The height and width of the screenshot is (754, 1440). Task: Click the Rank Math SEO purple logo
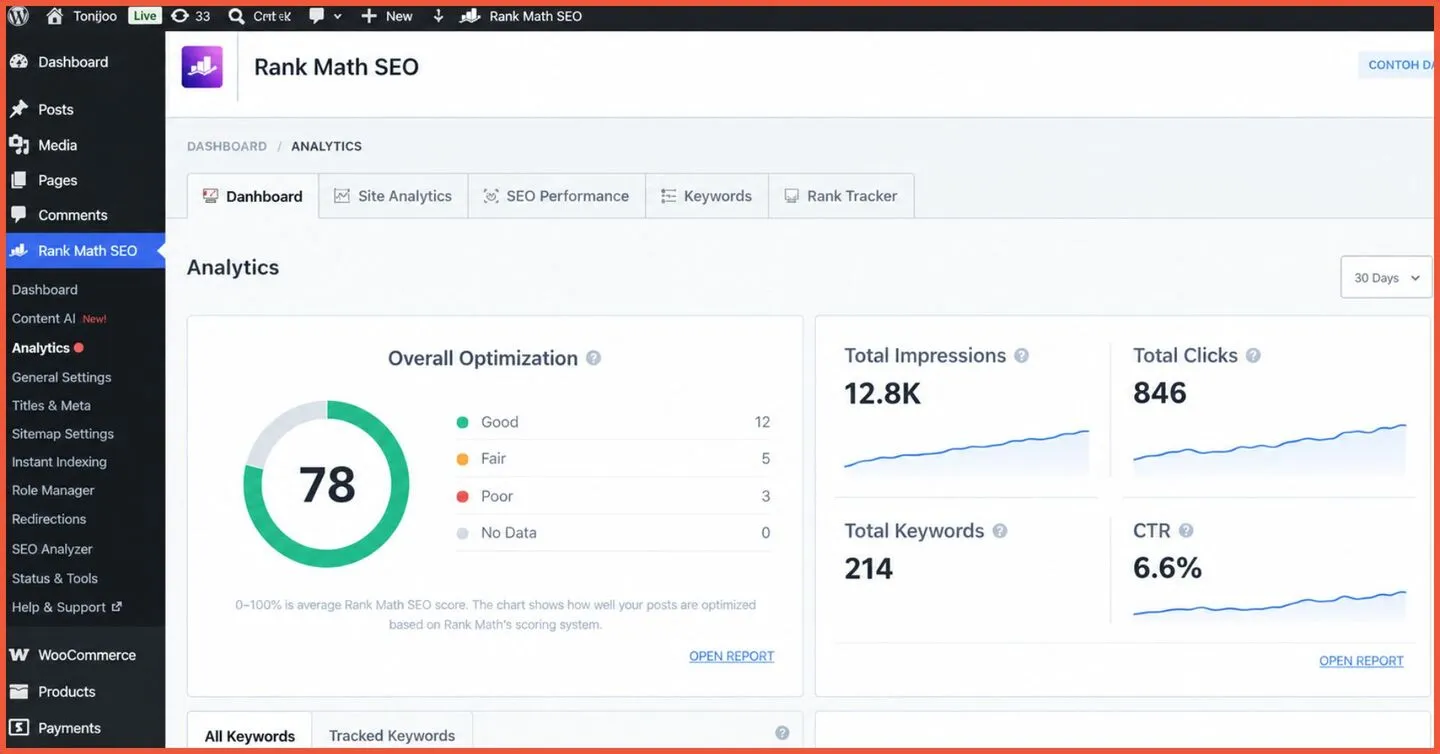tap(202, 67)
